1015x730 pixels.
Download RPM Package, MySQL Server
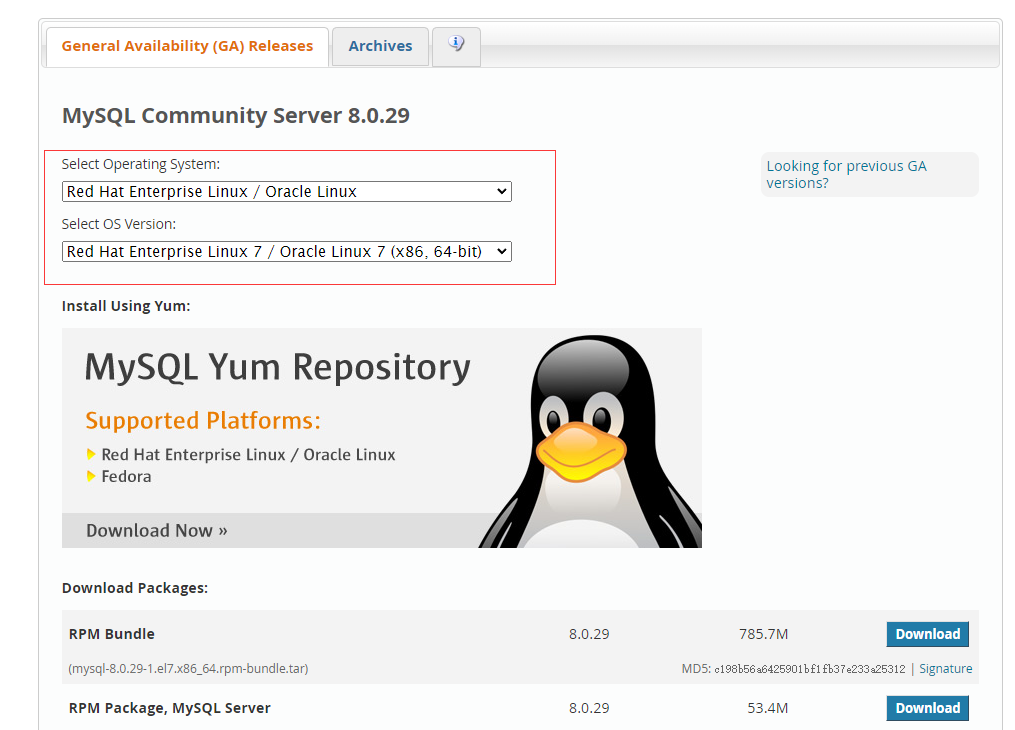(x=927, y=708)
